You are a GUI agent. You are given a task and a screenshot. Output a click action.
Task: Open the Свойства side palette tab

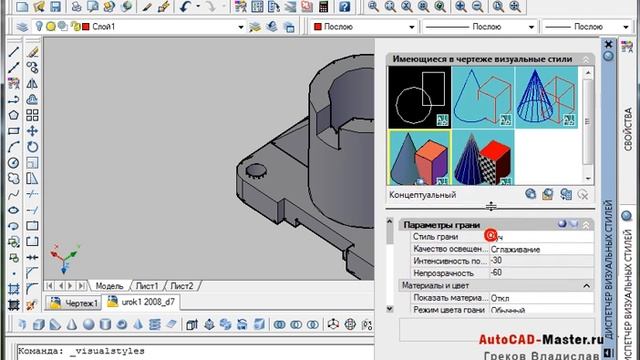[x=628, y=129]
